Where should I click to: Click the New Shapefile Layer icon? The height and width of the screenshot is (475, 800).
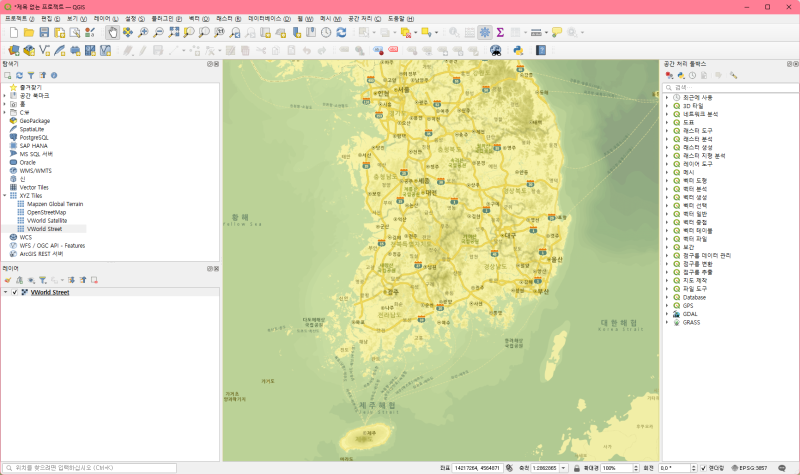tap(44, 50)
